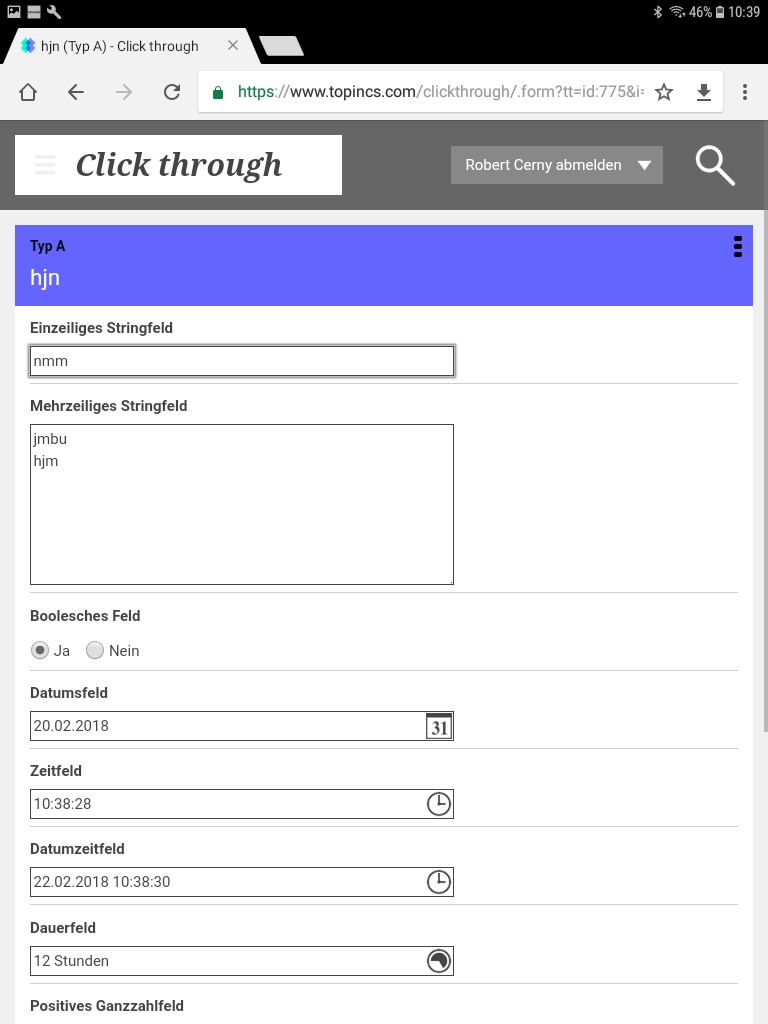Open clock picker for Datumzeitfeld
The height and width of the screenshot is (1024, 768).
point(439,882)
